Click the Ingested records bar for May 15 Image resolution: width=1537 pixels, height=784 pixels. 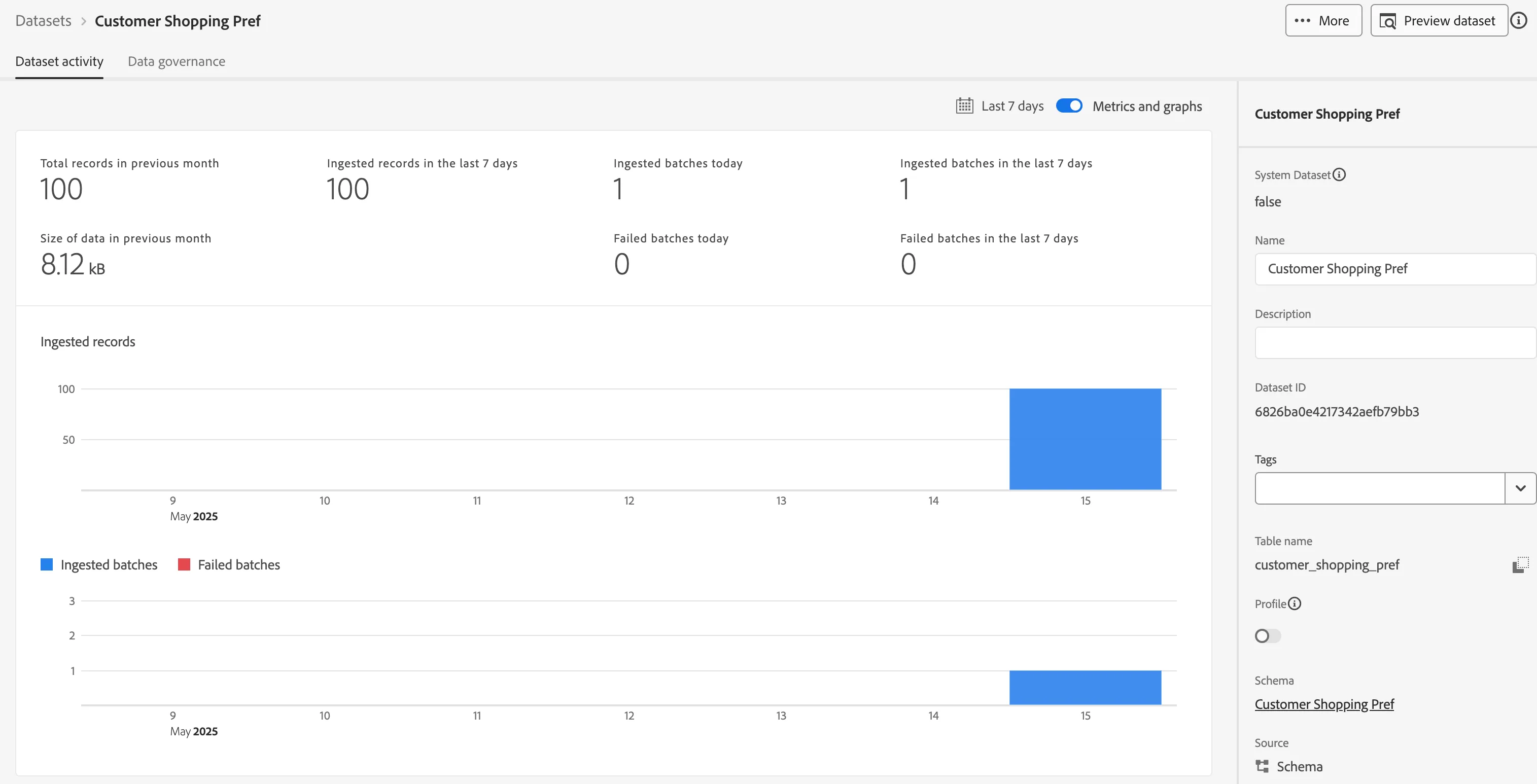(x=1085, y=439)
